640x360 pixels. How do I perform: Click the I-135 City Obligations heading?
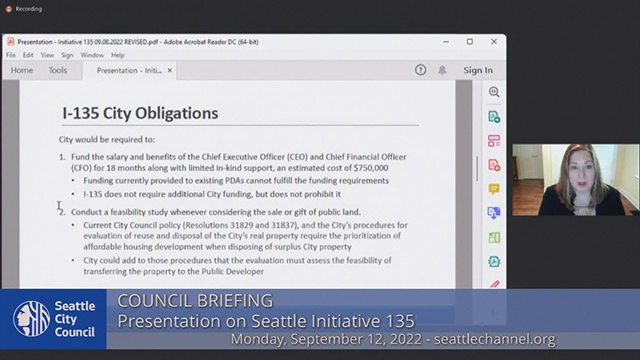point(140,113)
